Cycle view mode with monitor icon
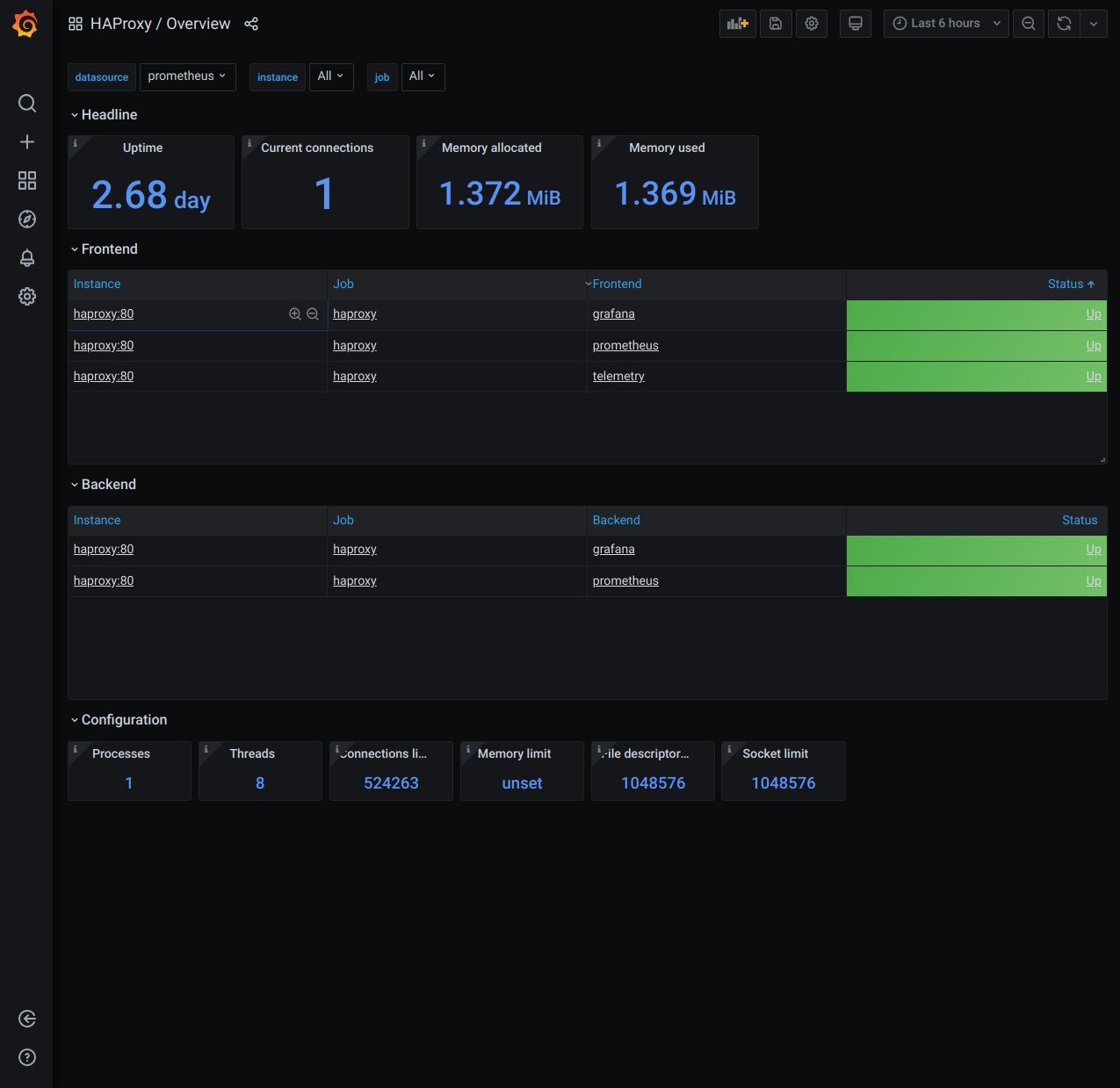This screenshot has width=1120, height=1088. (x=856, y=24)
